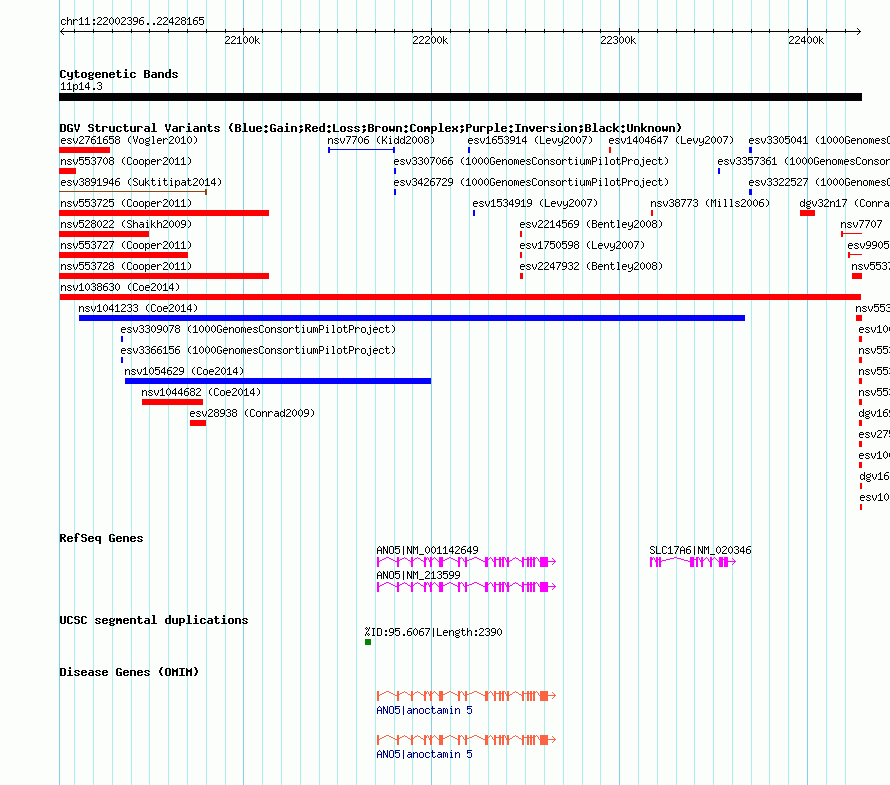The height and width of the screenshot is (785, 890).
Task: Select the esv3322527 variant label
Action: (818, 182)
